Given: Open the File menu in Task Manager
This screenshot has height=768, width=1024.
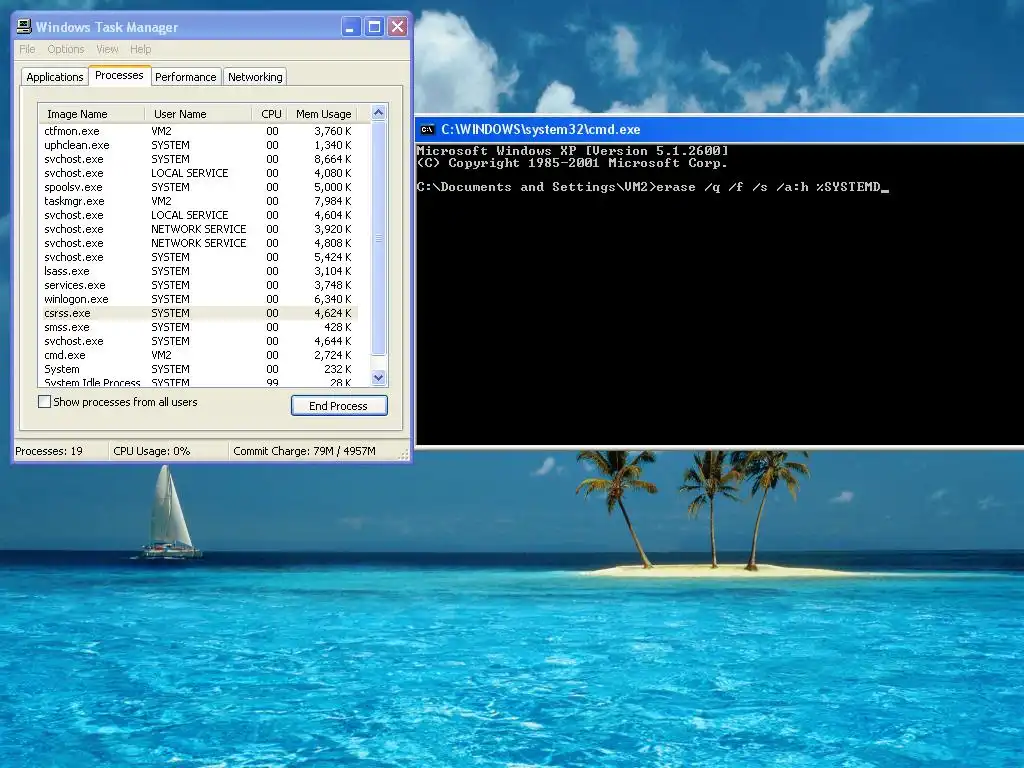Looking at the screenshot, I should pos(27,49).
